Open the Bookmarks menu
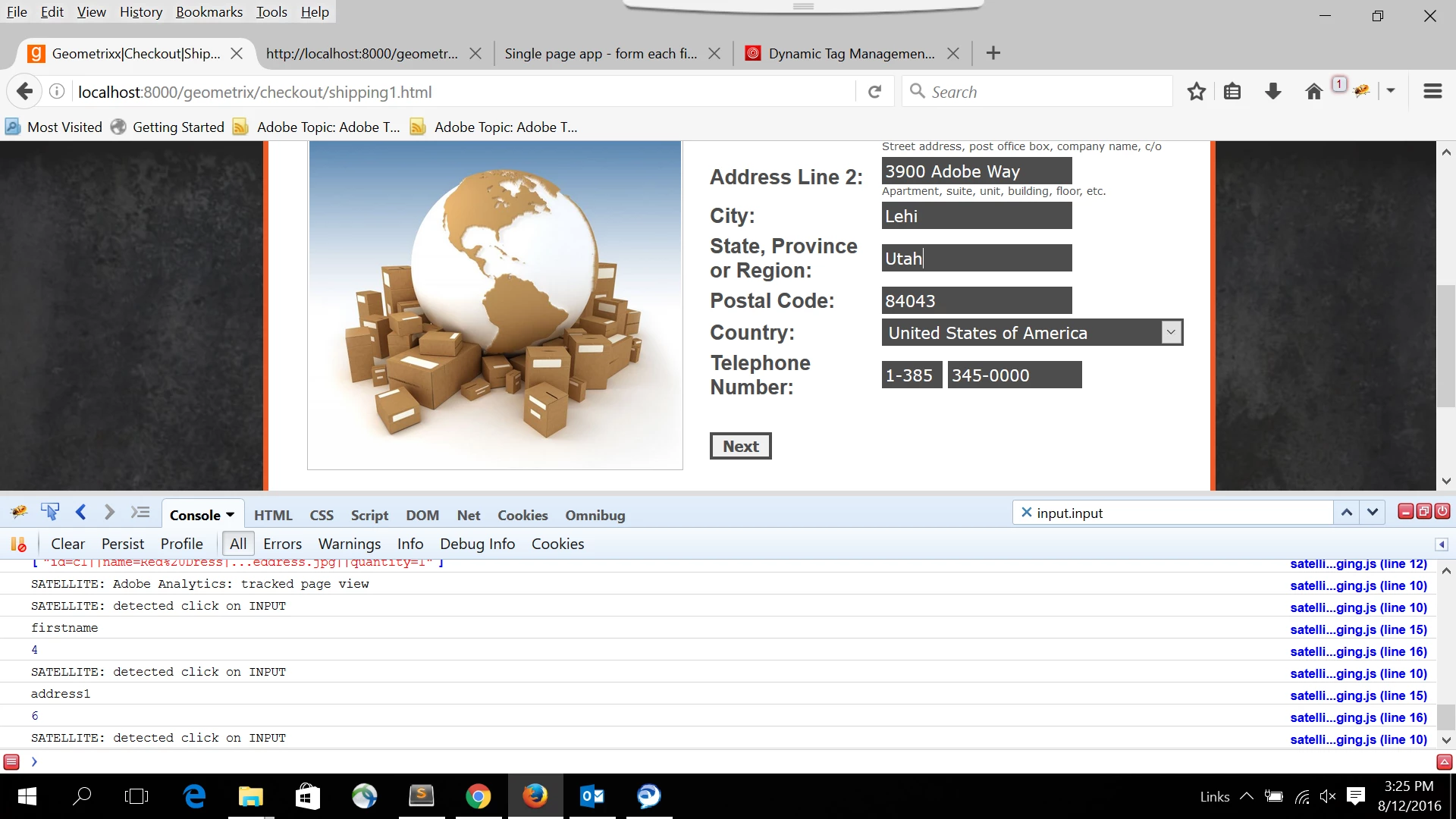The image size is (1456, 819). point(209,11)
